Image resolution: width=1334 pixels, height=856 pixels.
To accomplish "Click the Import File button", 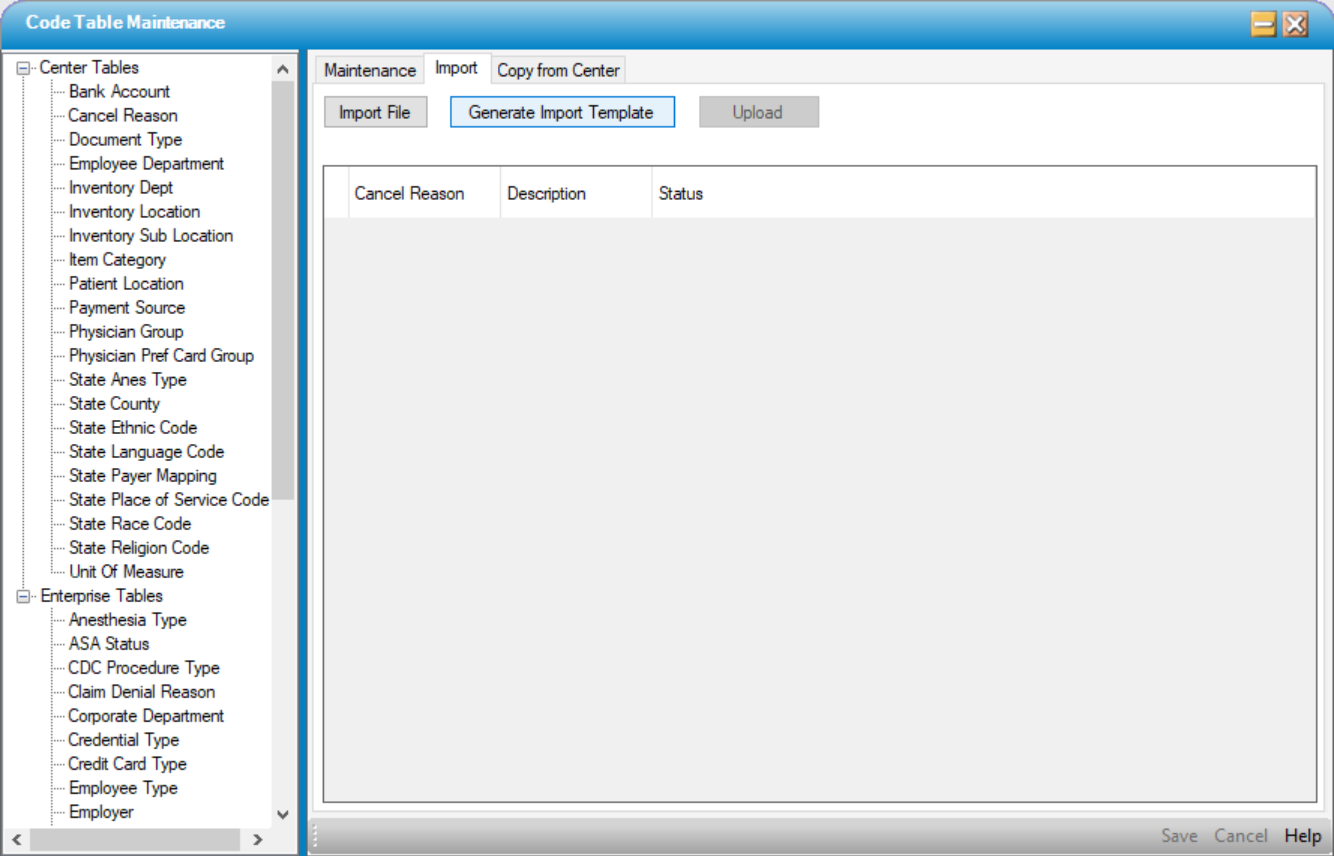I will 375,112.
